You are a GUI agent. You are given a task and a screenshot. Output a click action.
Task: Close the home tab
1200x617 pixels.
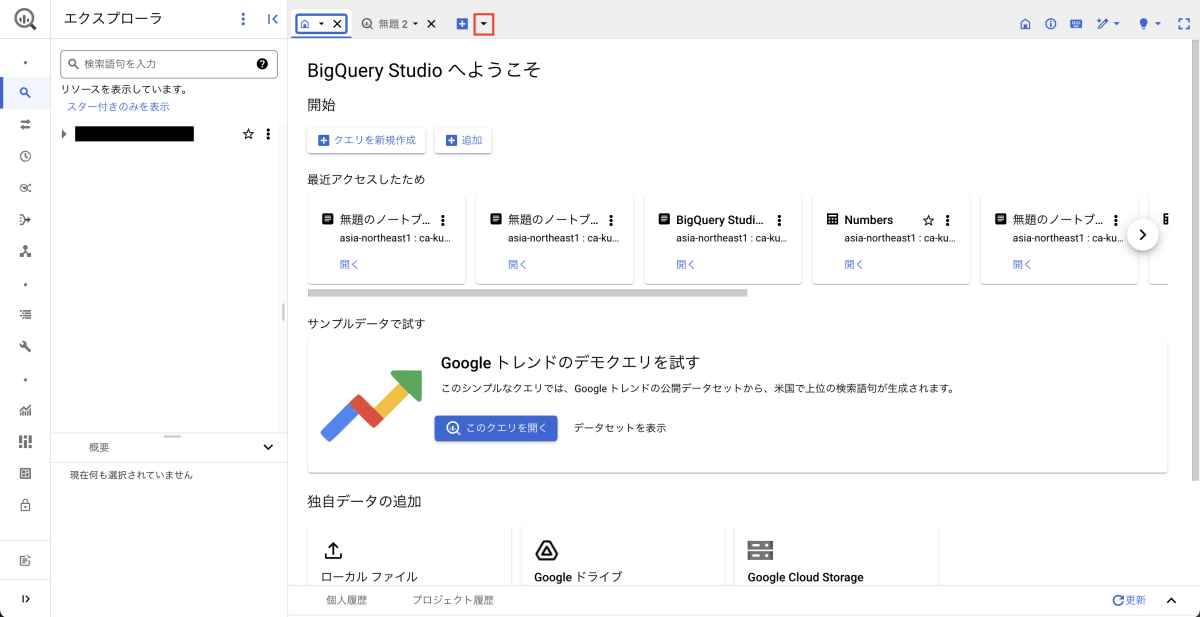[x=337, y=23]
